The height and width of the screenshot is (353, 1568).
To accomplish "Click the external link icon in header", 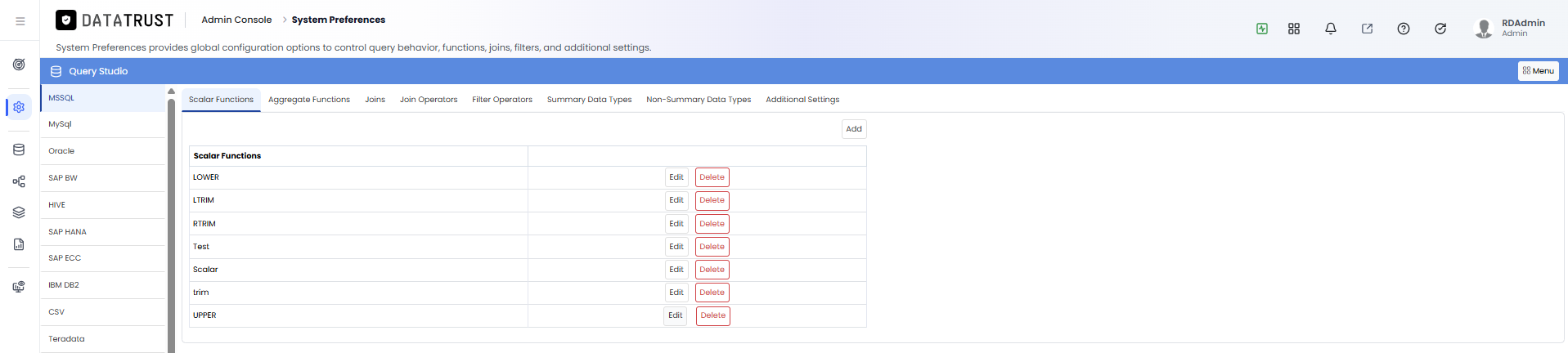I will point(1367,29).
